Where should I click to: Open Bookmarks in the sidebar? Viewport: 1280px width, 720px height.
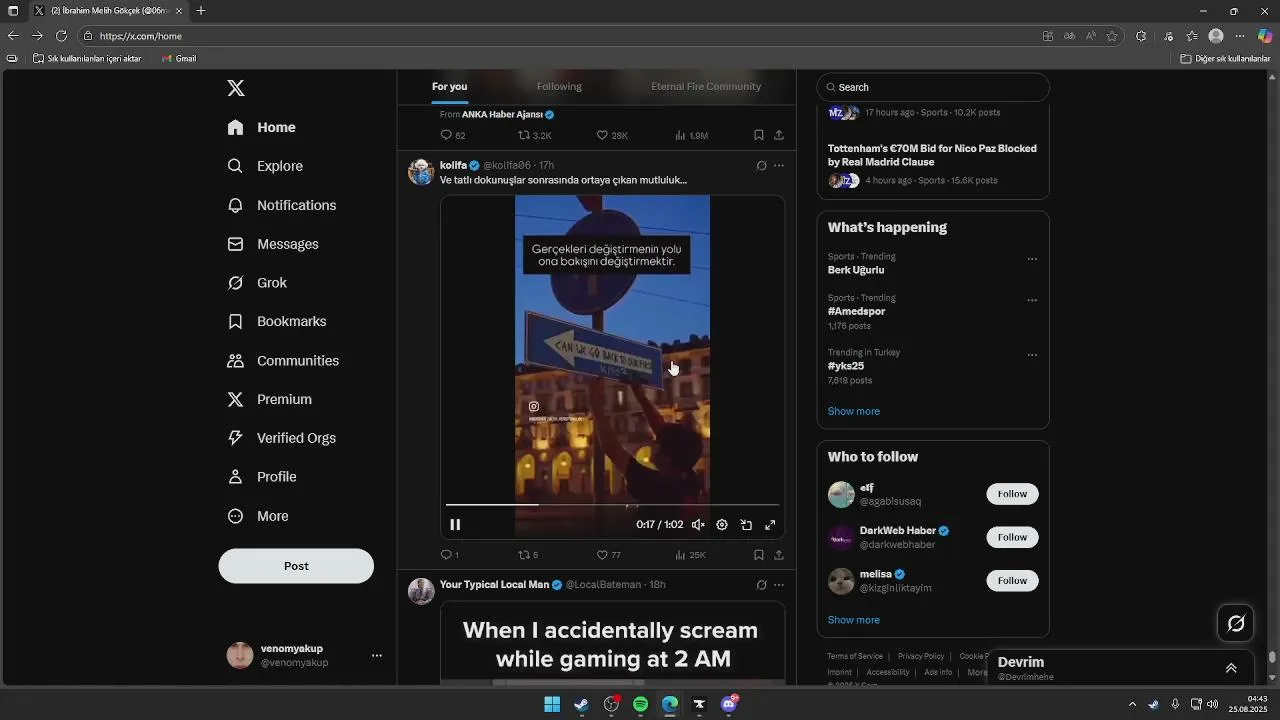point(277,322)
